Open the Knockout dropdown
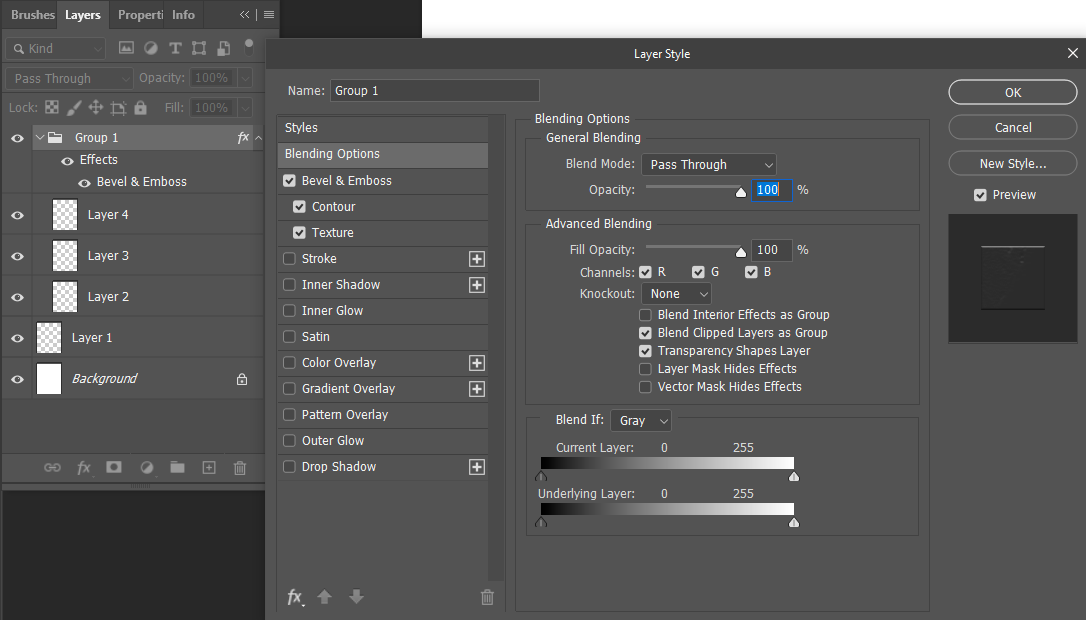 tap(676, 294)
